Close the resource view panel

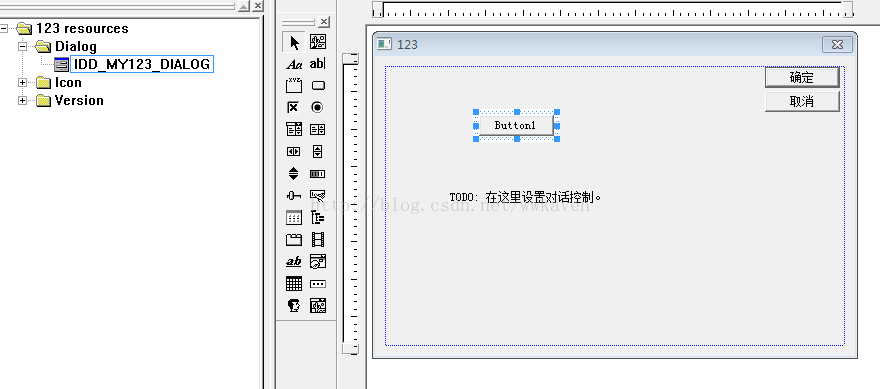(257, 6)
